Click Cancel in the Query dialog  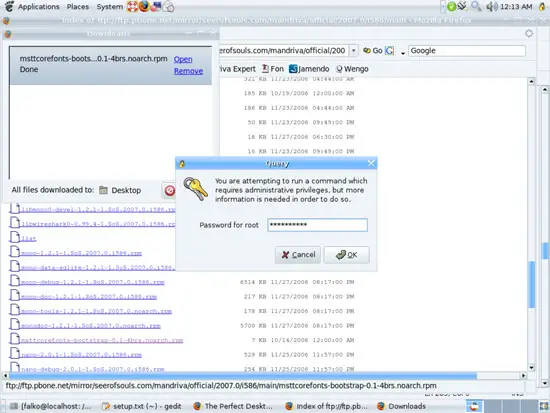(x=298, y=255)
